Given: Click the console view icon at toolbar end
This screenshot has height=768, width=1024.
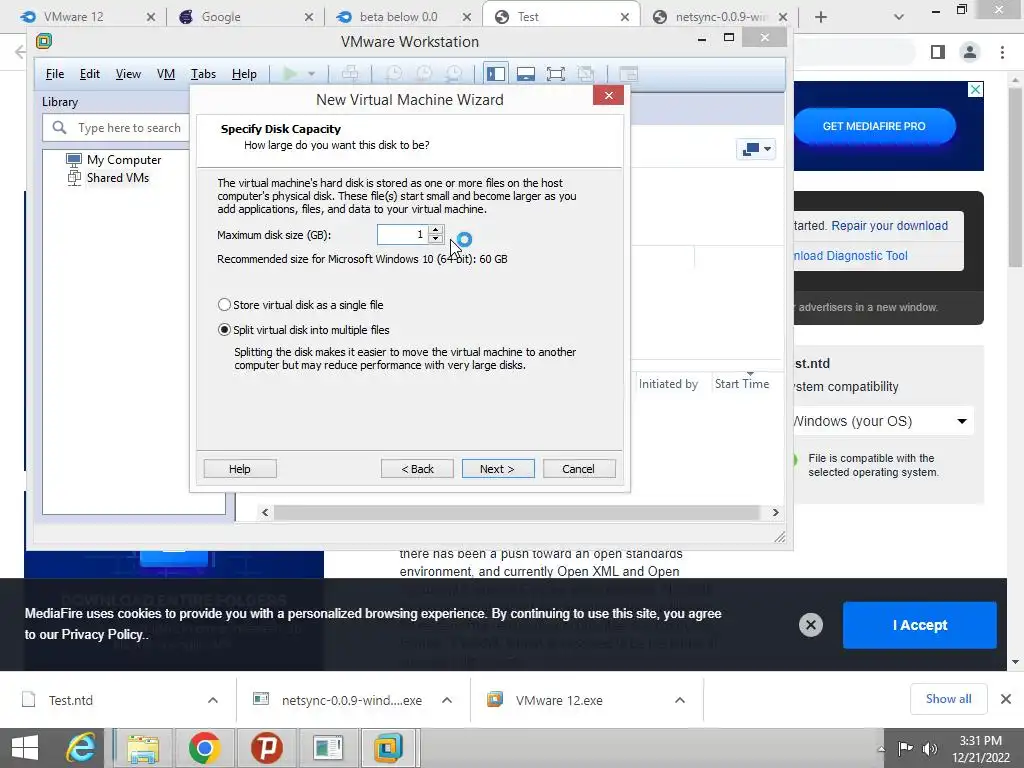Looking at the screenshot, I should tap(628, 74).
